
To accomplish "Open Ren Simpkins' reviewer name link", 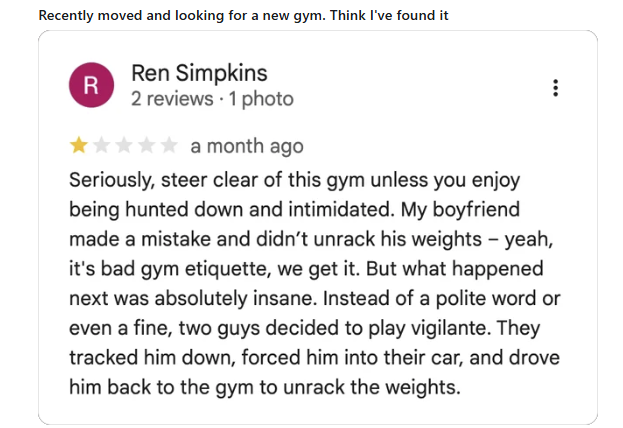I will pos(199,74).
